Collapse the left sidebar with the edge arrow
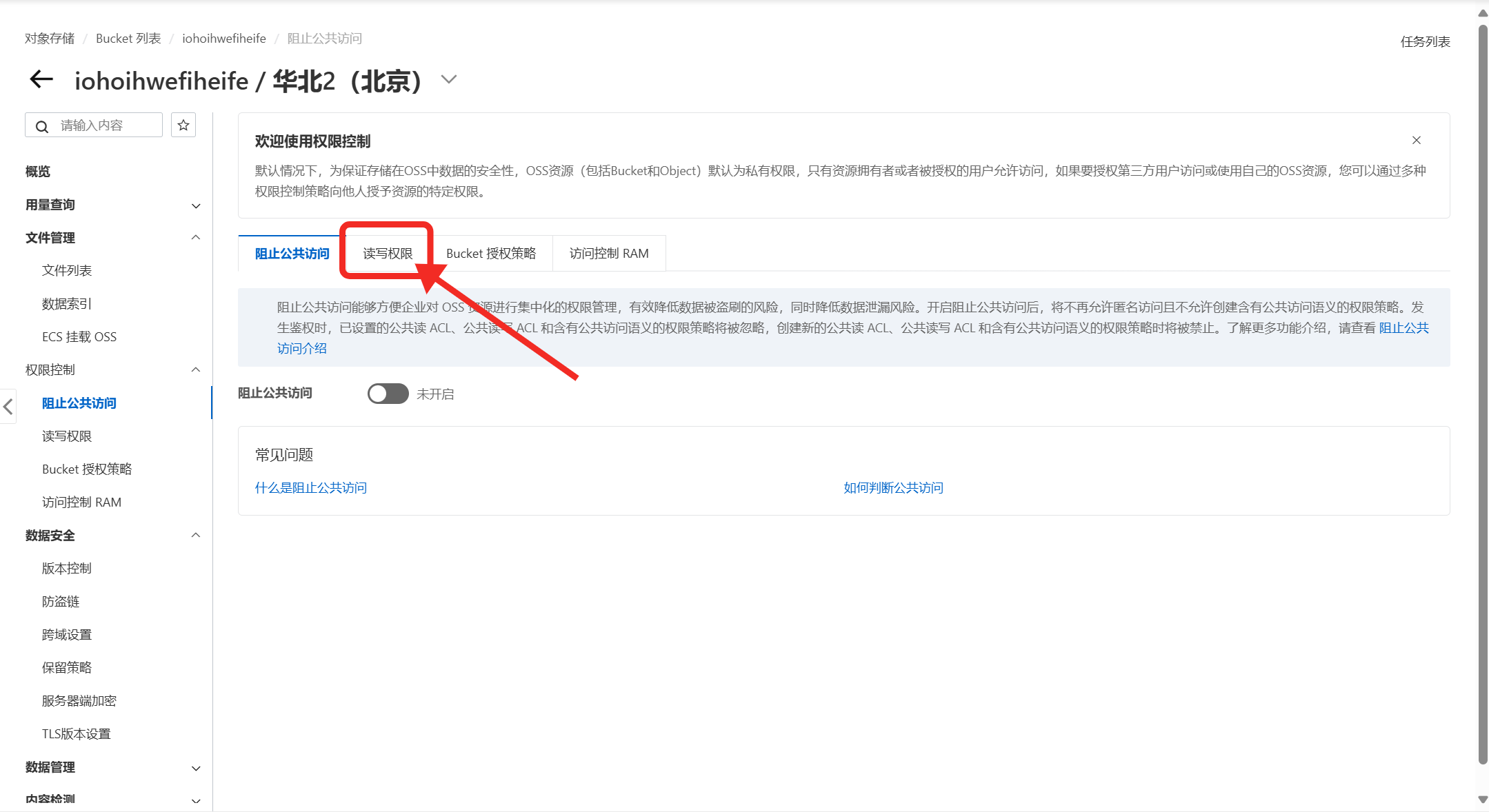Image resolution: width=1489 pixels, height=812 pixels. (x=8, y=407)
